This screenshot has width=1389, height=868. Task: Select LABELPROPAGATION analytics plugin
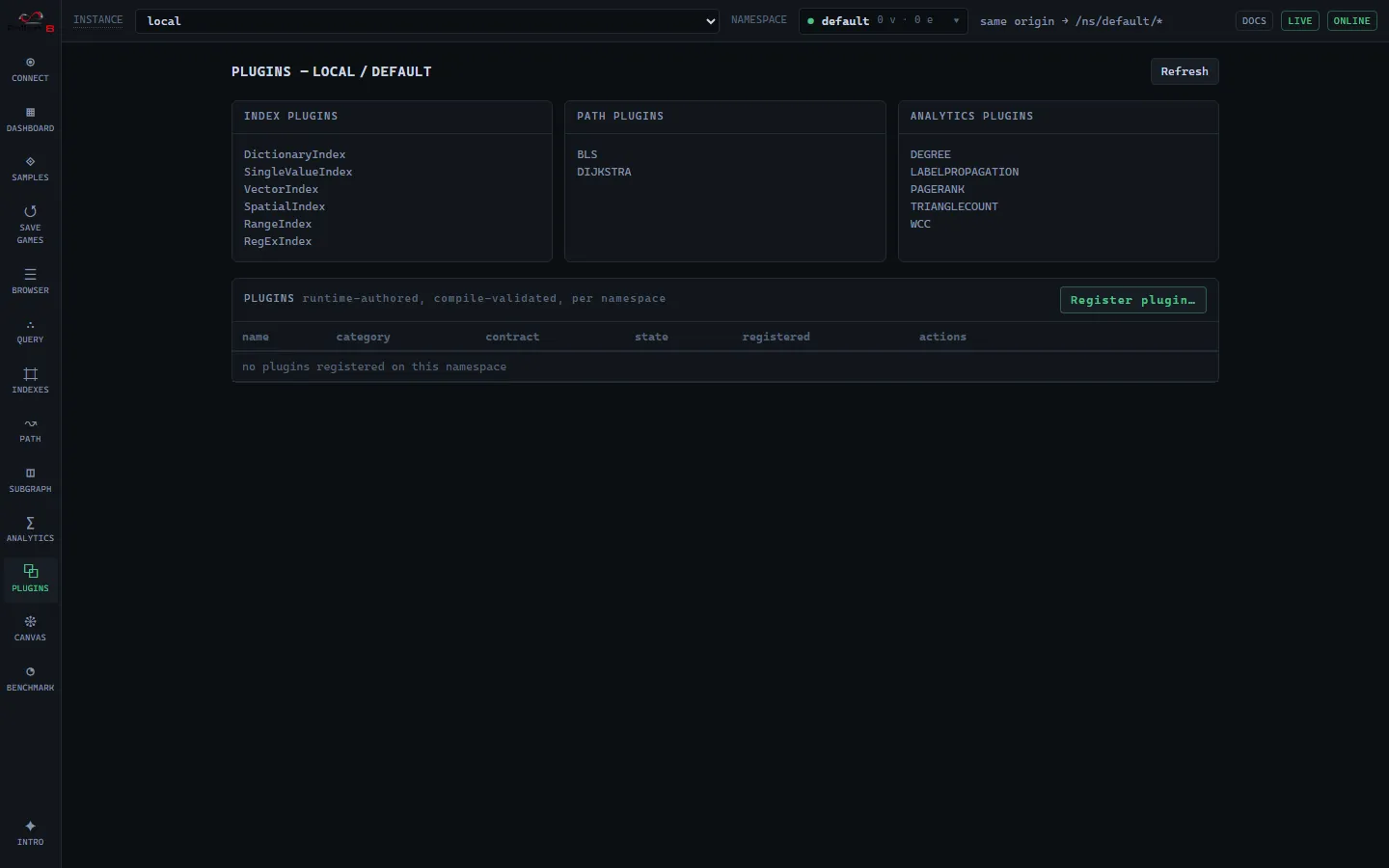coord(965,172)
